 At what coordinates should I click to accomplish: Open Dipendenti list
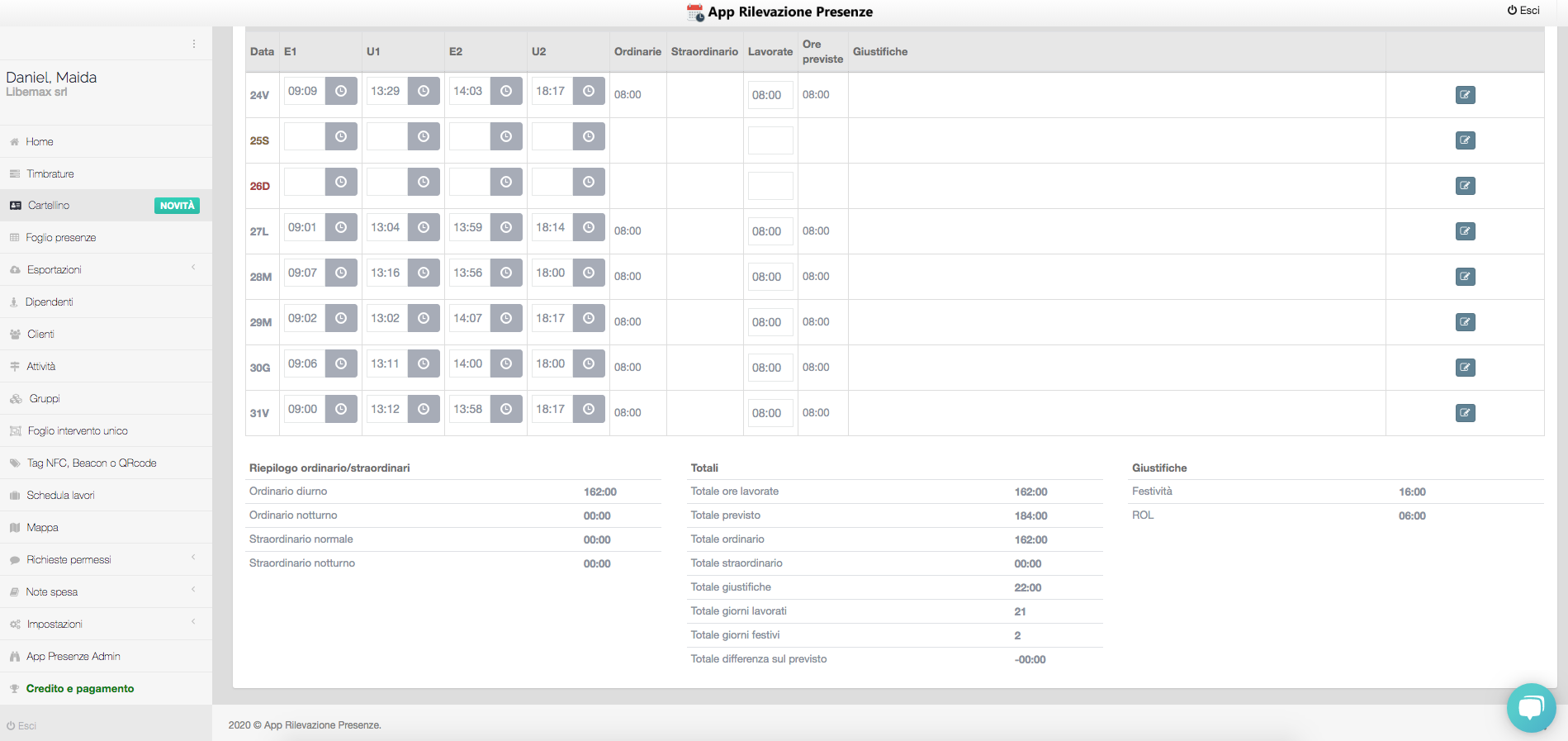coord(106,302)
